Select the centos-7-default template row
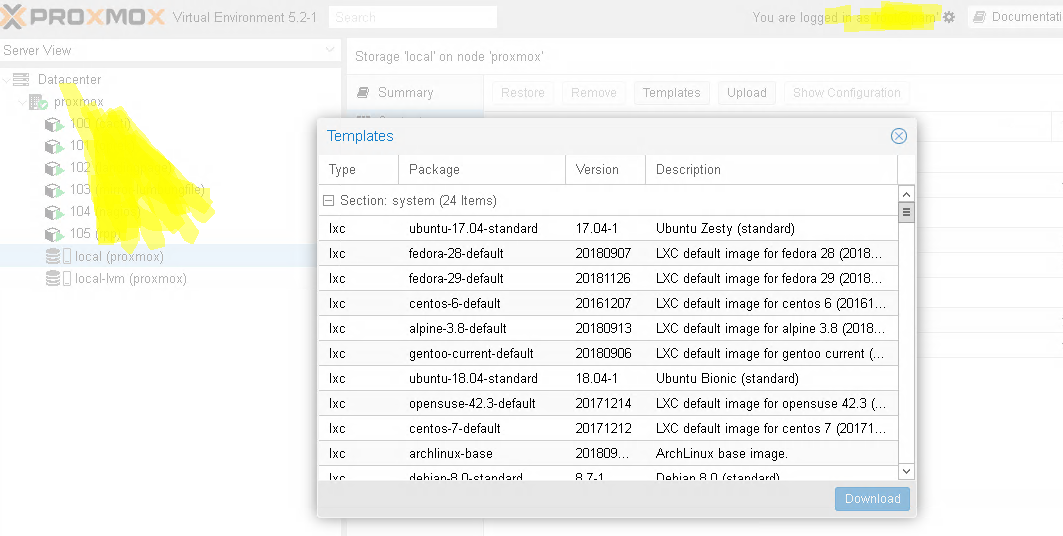Image resolution: width=1063 pixels, height=536 pixels. click(608, 428)
